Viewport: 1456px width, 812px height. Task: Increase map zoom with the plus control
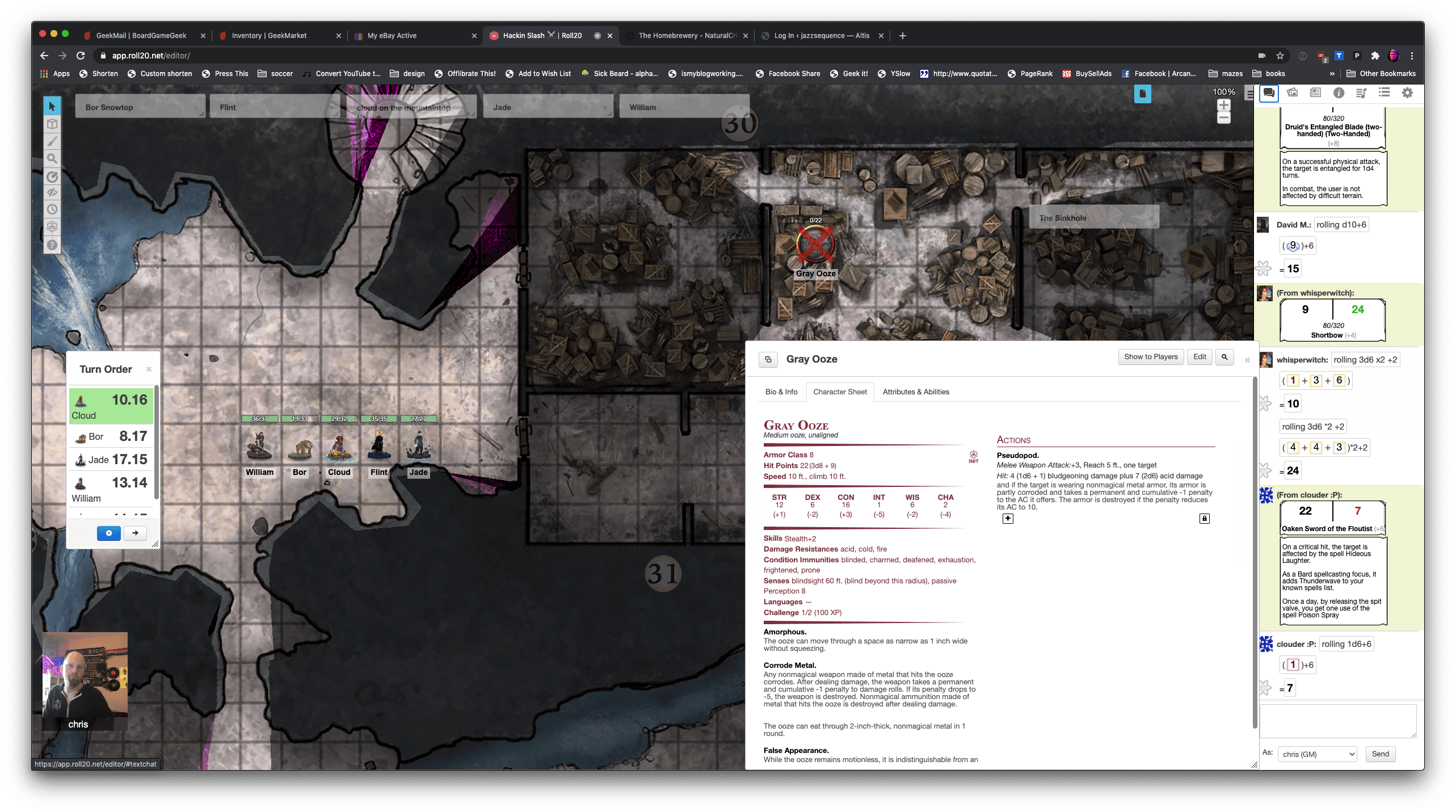click(x=1223, y=104)
